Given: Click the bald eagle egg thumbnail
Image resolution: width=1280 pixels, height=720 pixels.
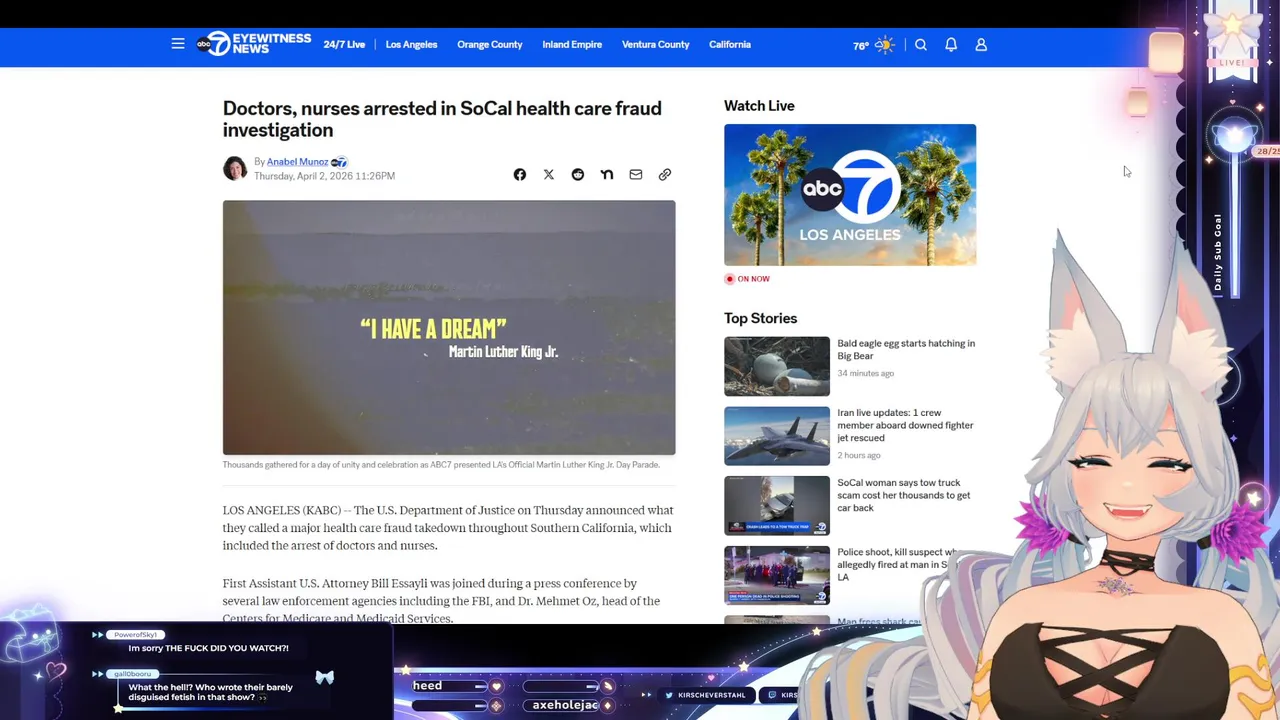Looking at the screenshot, I should coord(777,366).
